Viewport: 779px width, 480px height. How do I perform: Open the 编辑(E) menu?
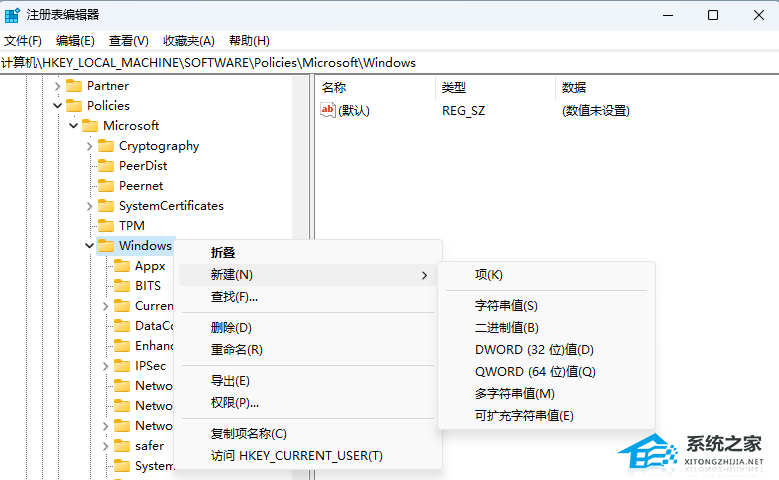click(75, 41)
